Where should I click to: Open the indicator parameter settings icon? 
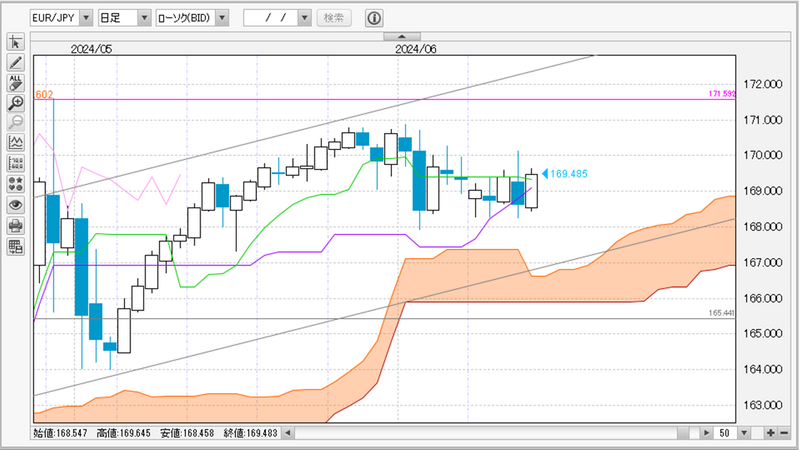point(15,163)
